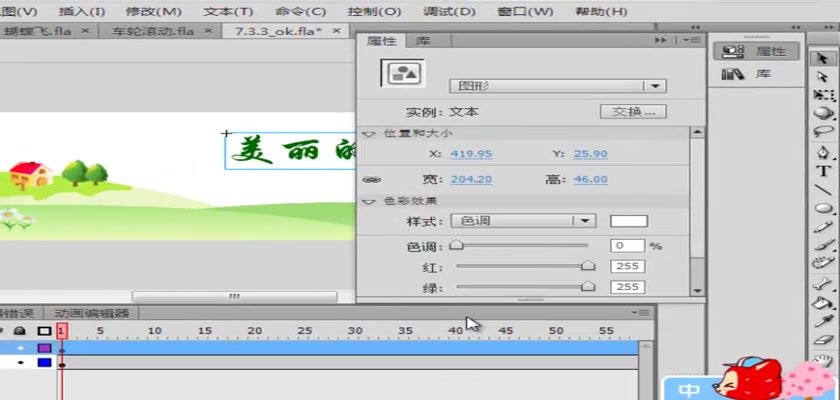
Task: Toggle outline display of the blue layer
Action: pyautogui.click(x=44, y=363)
